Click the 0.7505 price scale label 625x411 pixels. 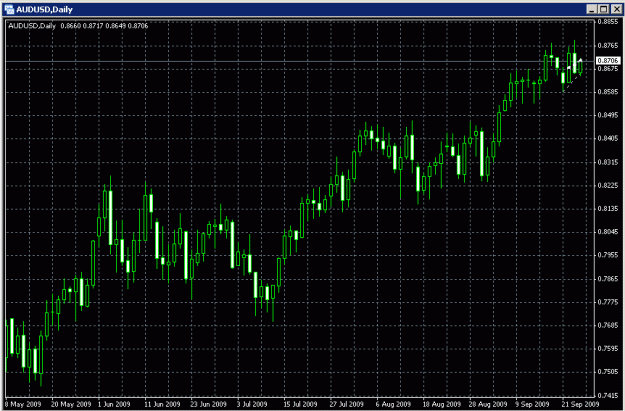point(608,372)
